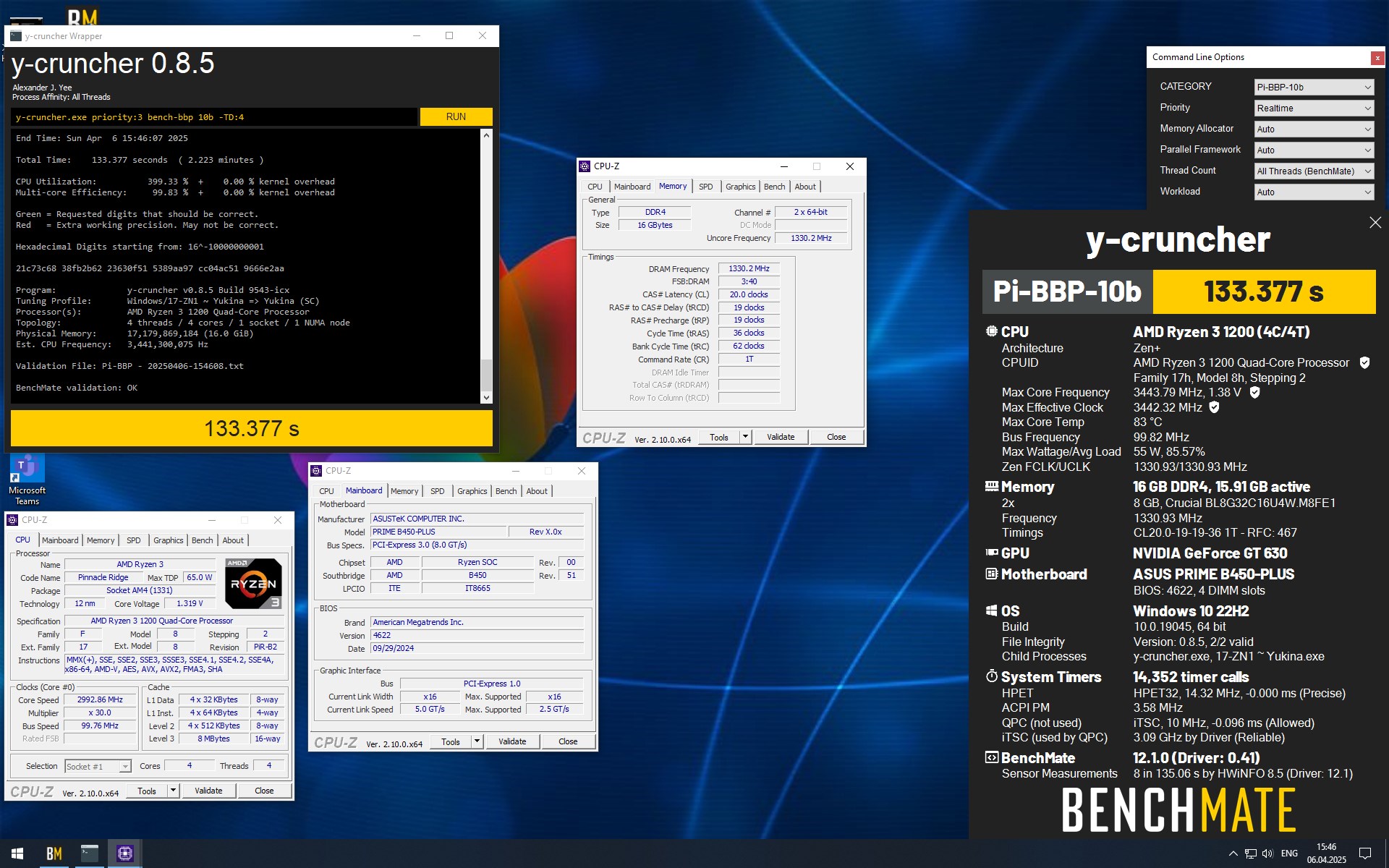Open About tab in Memory CPU-Z window

point(805,187)
